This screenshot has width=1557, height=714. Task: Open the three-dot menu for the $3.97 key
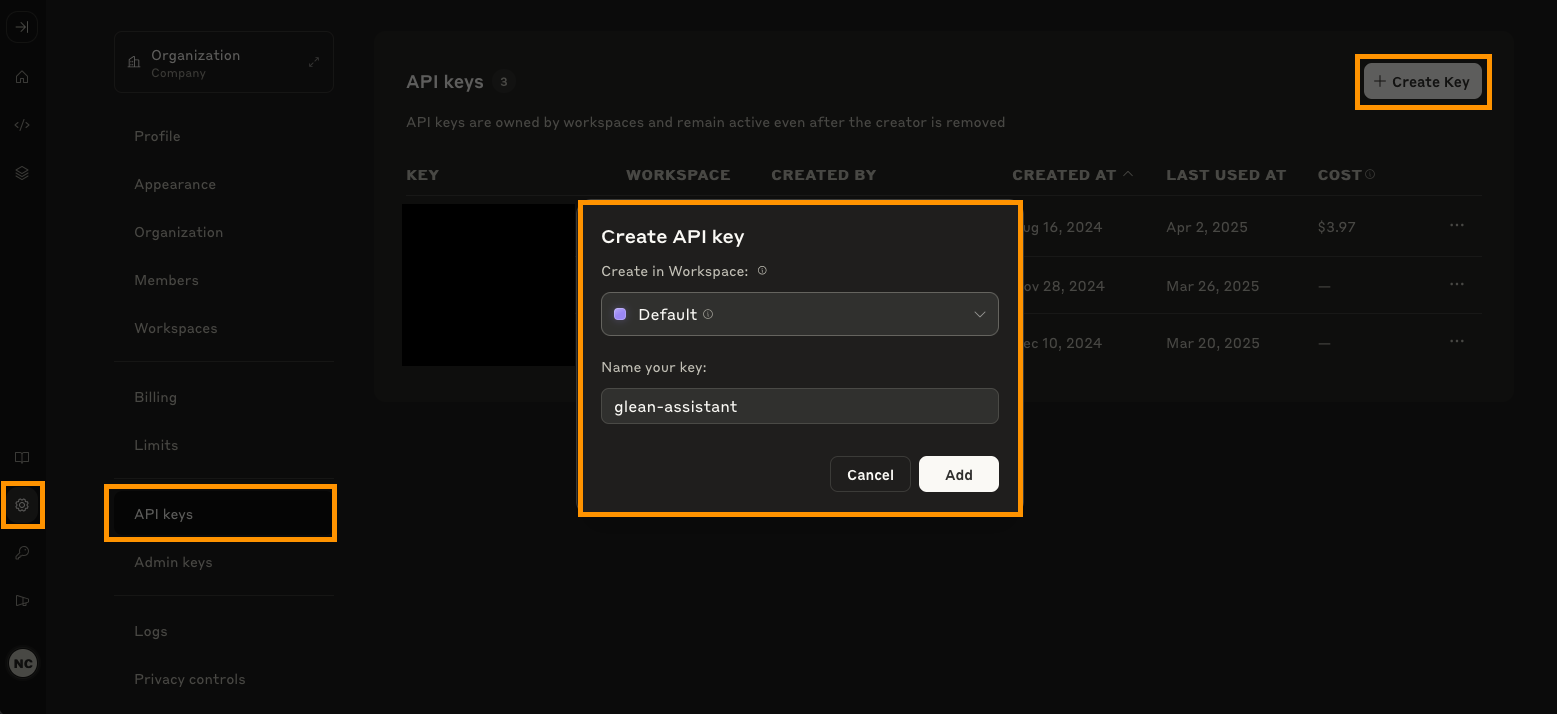1456,226
